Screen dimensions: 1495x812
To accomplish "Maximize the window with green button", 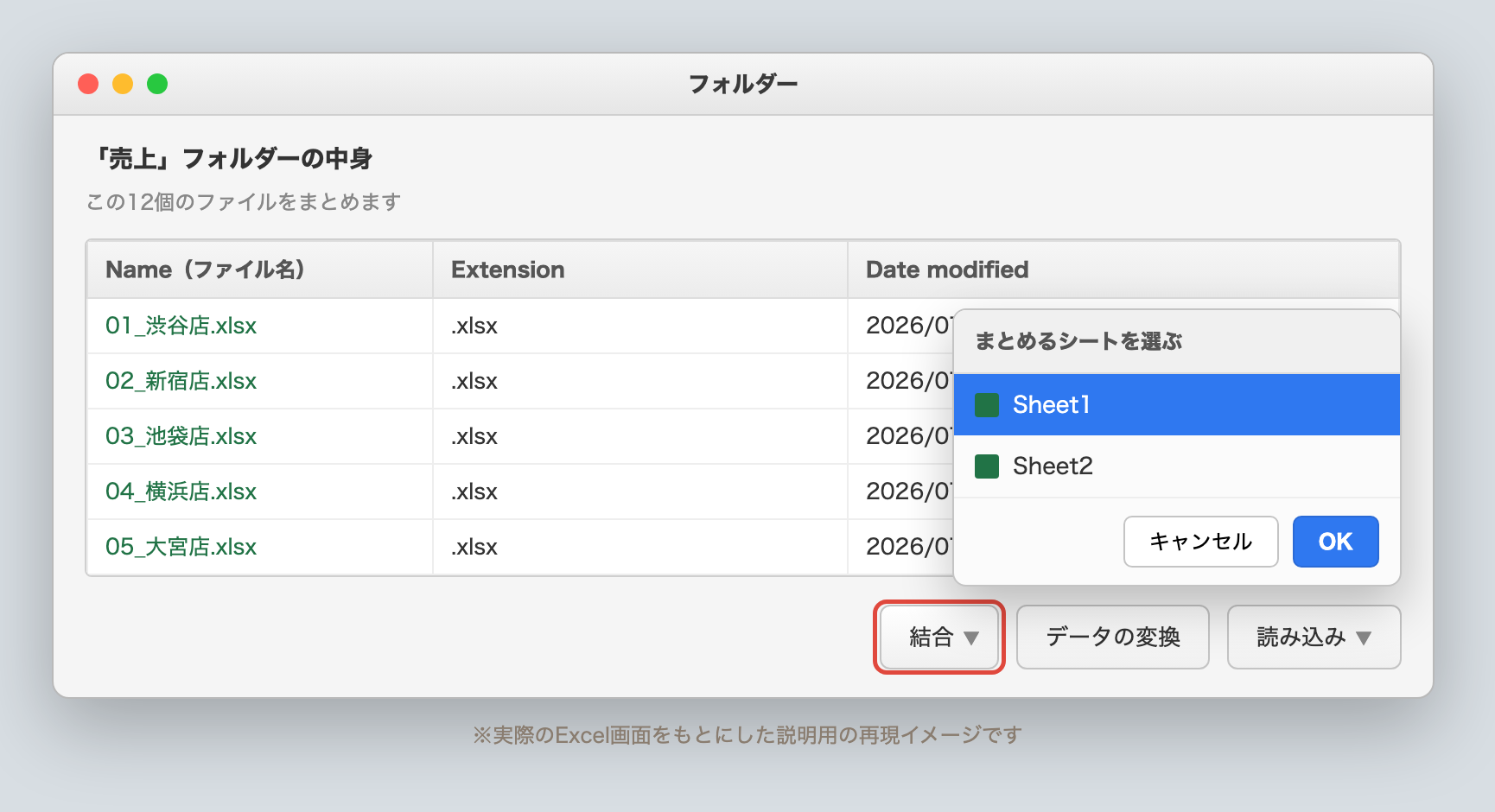I will (157, 84).
